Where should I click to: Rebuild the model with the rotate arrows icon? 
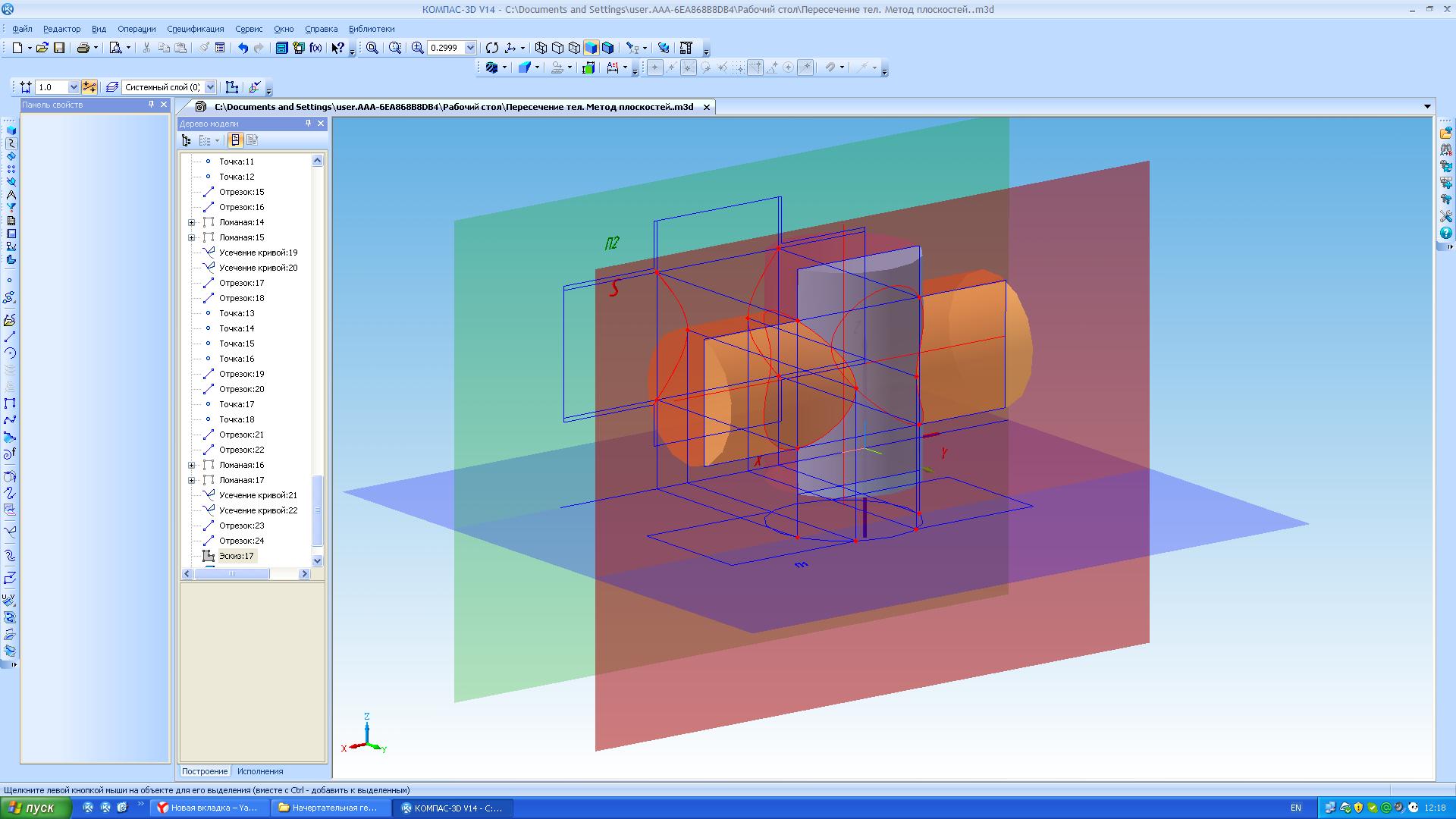click(x=492, y=48)
